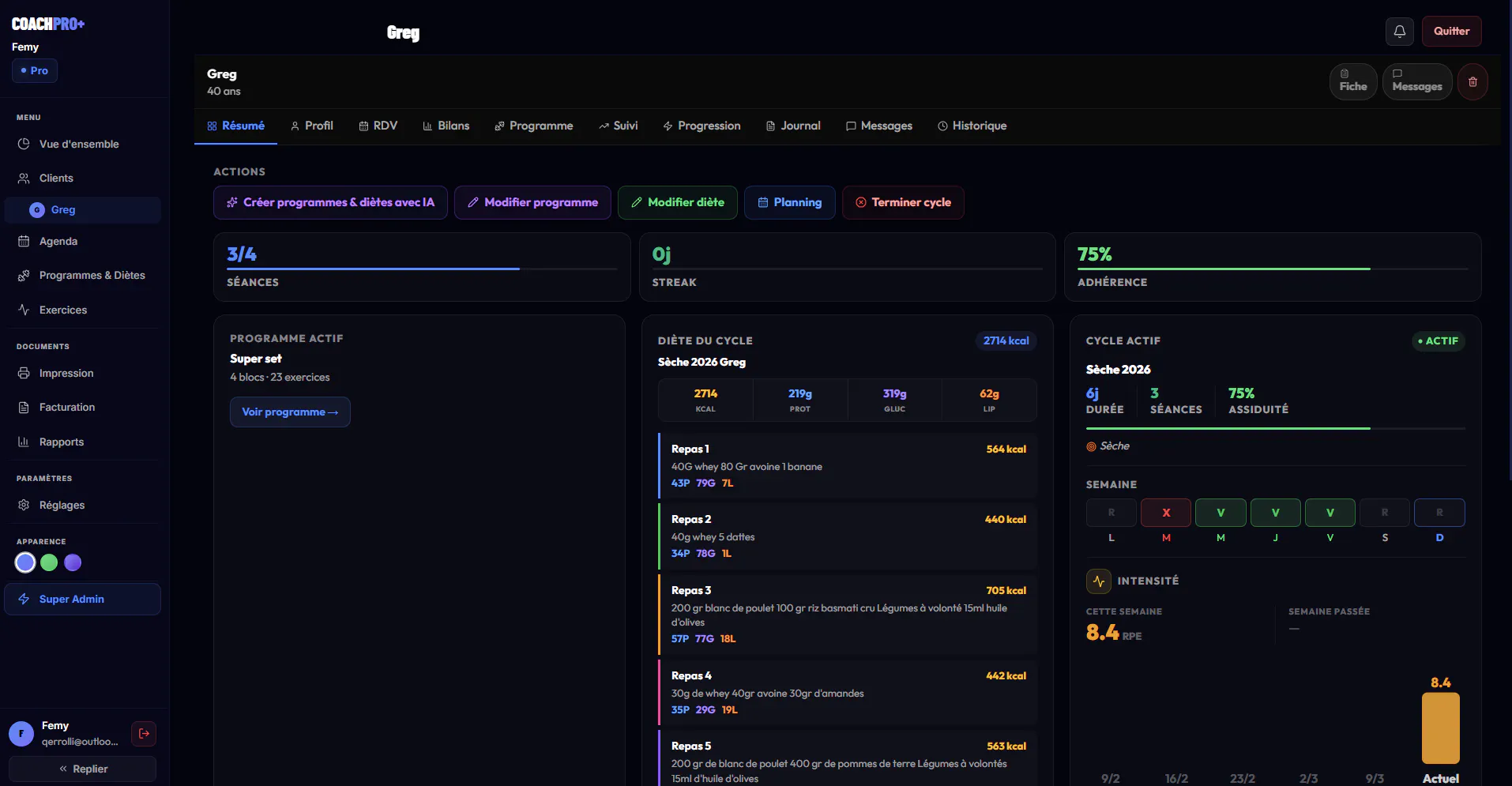The height and width of the screenshot is (786, 1512).
Task: Click the red trash delete client icon
Action: [x=1473, y=81]
